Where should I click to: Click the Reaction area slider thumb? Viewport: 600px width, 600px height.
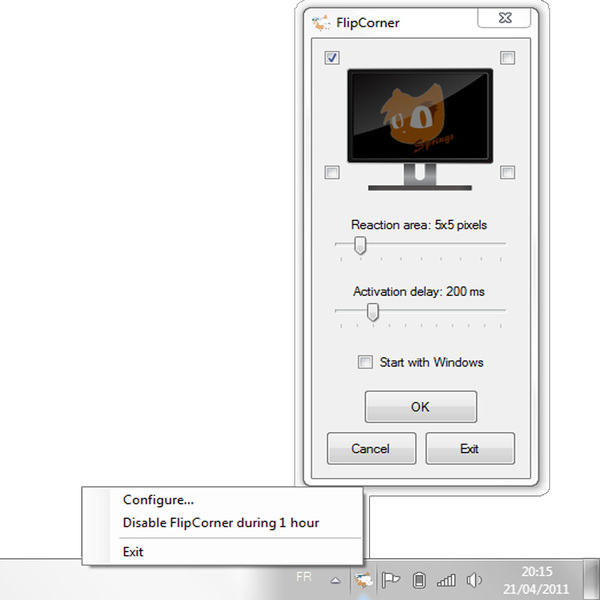360,245
